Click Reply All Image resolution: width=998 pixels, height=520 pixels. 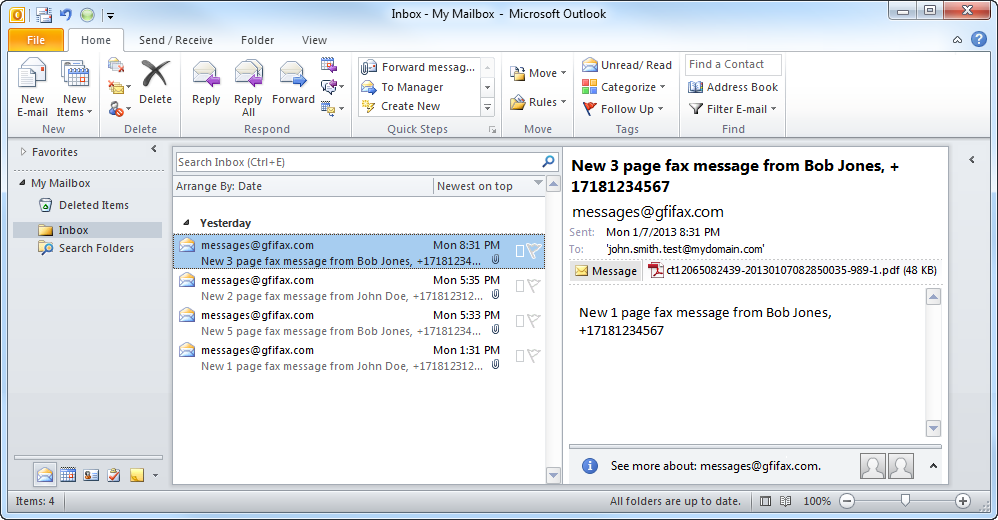pos(248,88)
